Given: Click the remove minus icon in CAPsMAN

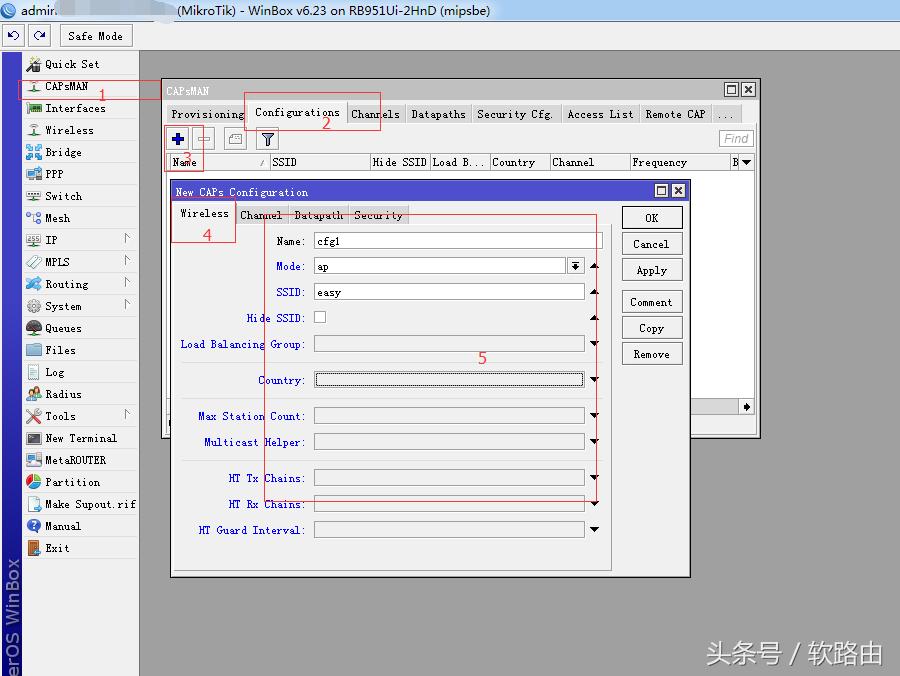Looking at the screenshot, I should (204, 139).
